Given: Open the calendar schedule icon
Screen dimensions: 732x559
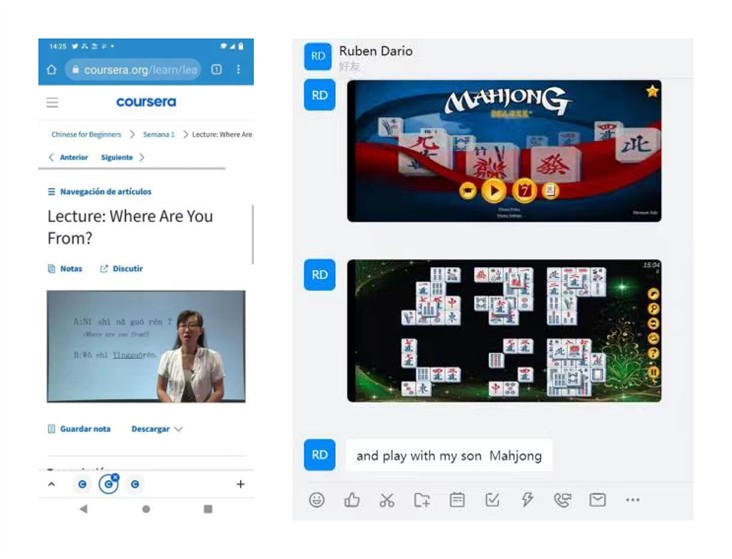Looking at the screenshot, I should tap(457, 500).
